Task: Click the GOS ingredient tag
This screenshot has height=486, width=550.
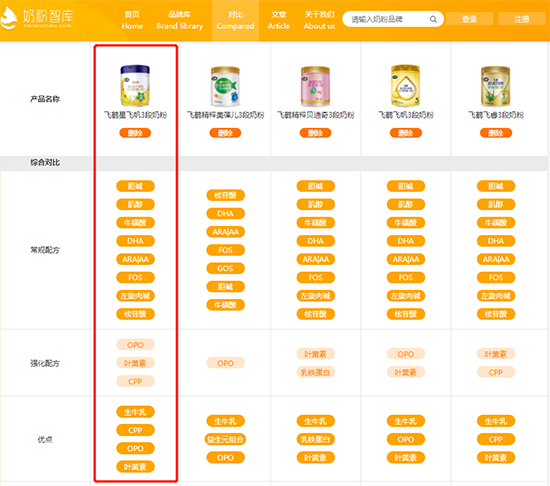Action: (x=225, y=268)
